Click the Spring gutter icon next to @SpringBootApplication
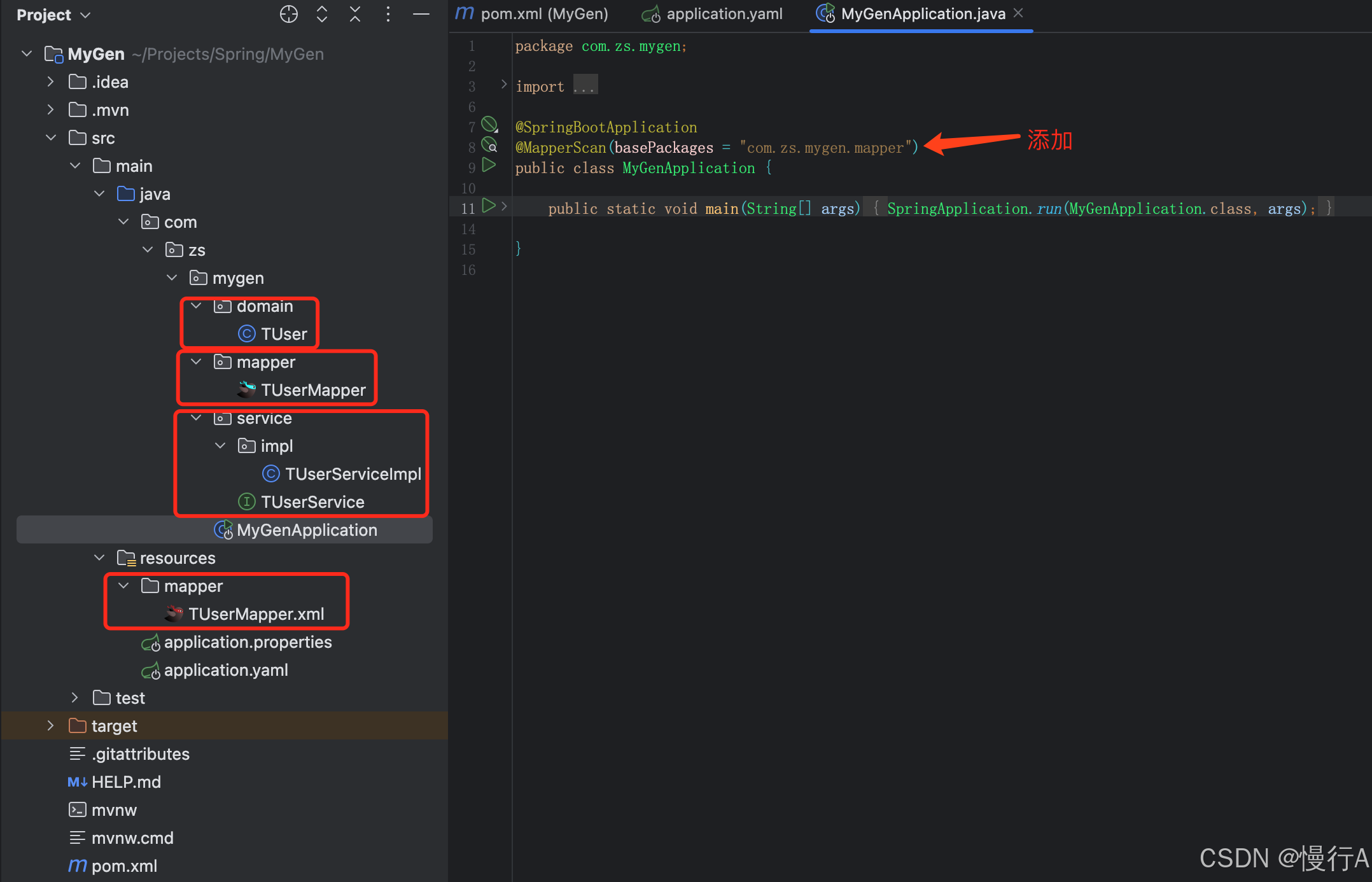The height and width of the screenshot is (882, 1372). tap(489, 124)
